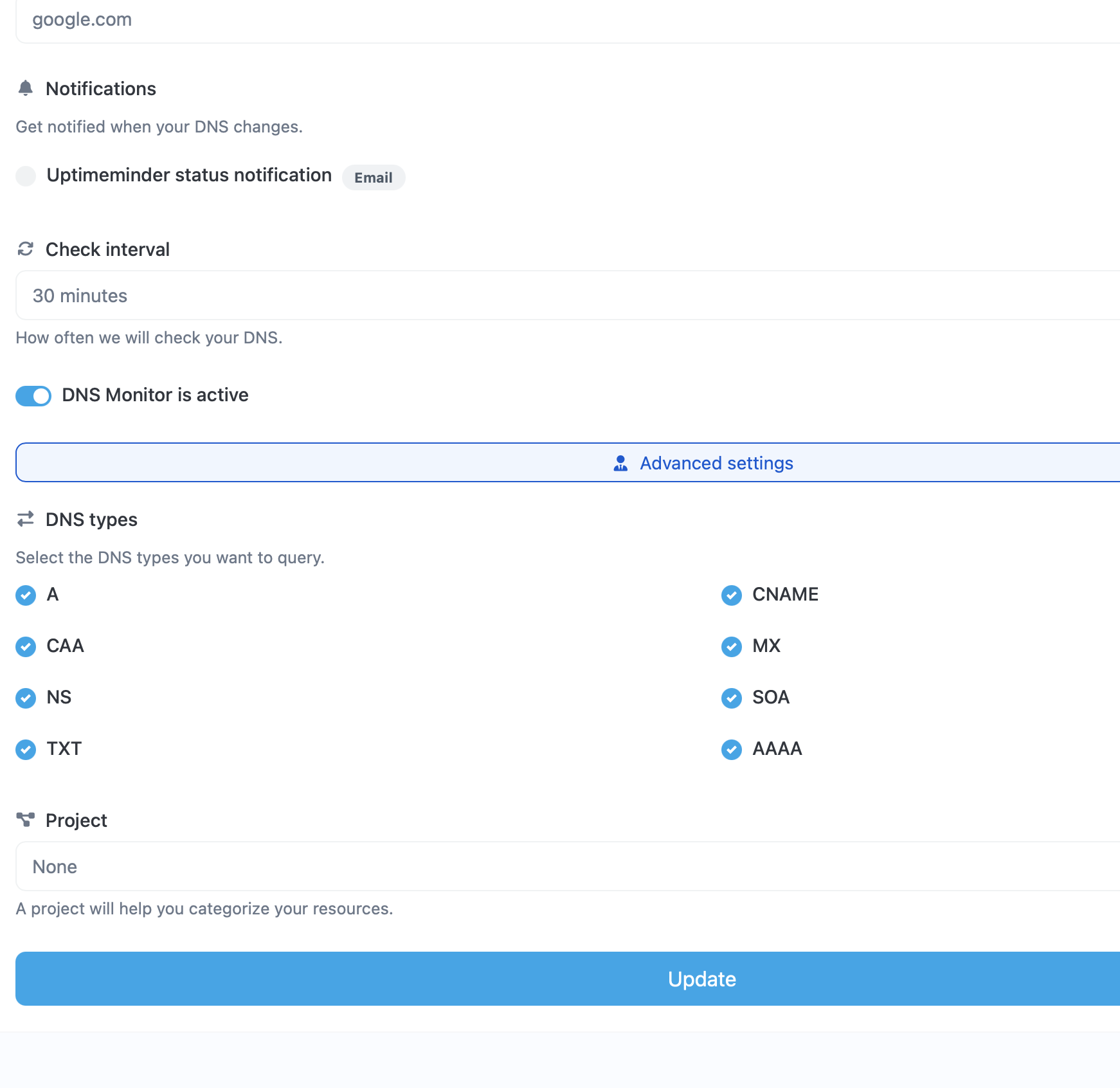
Task: Click the Notifications bell icon
Action: coord(26,88)
